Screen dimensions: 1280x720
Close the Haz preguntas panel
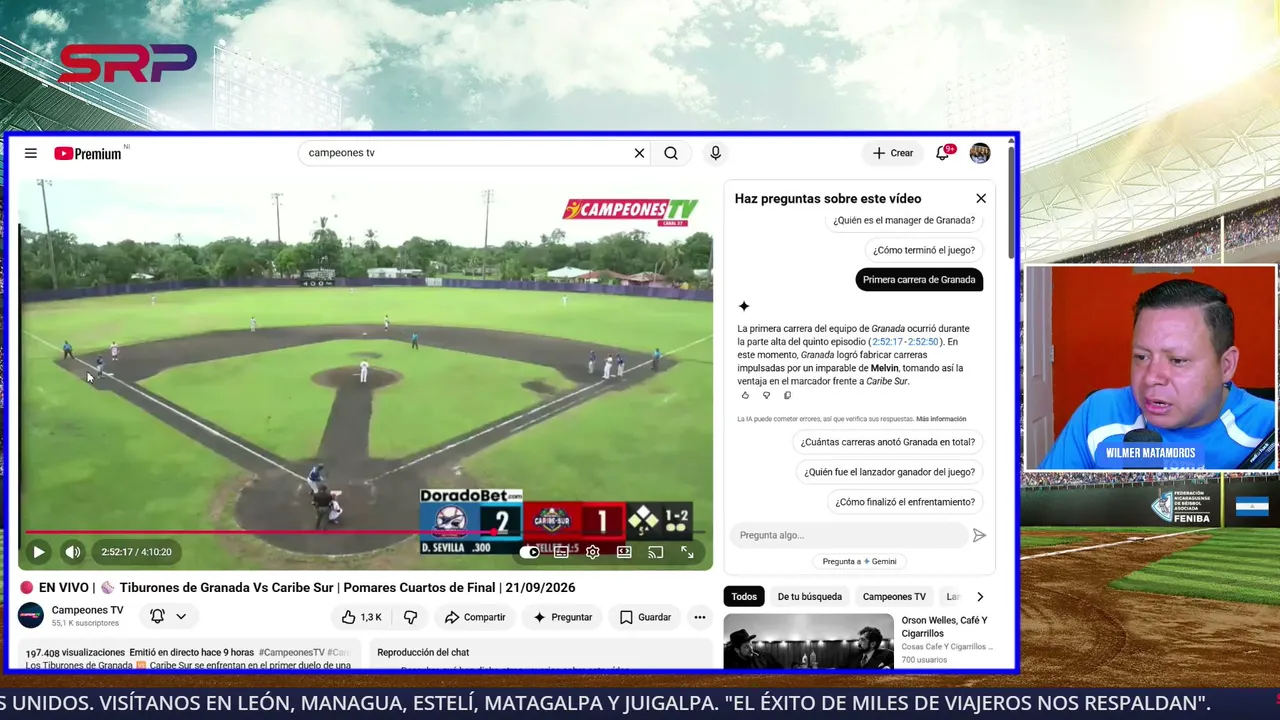coord(981,198)
